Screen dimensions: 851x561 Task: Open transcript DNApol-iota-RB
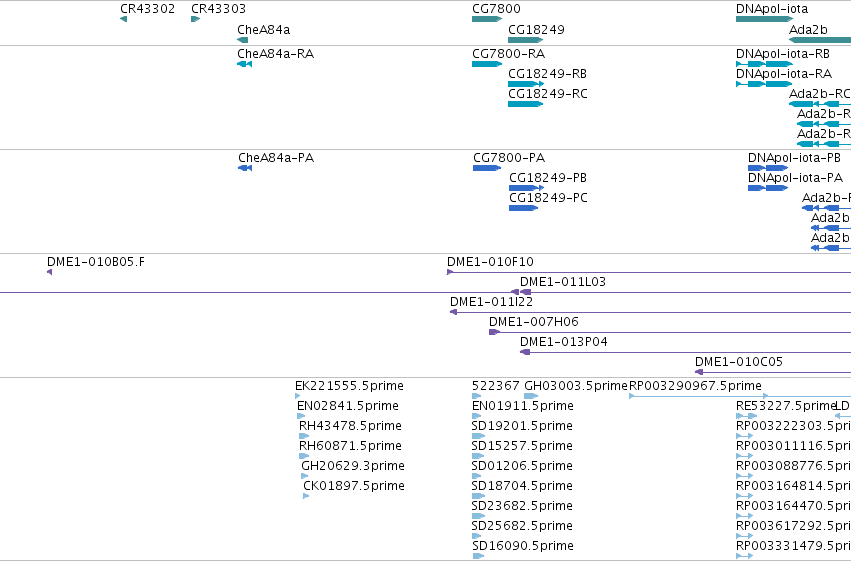coord(783,54)
